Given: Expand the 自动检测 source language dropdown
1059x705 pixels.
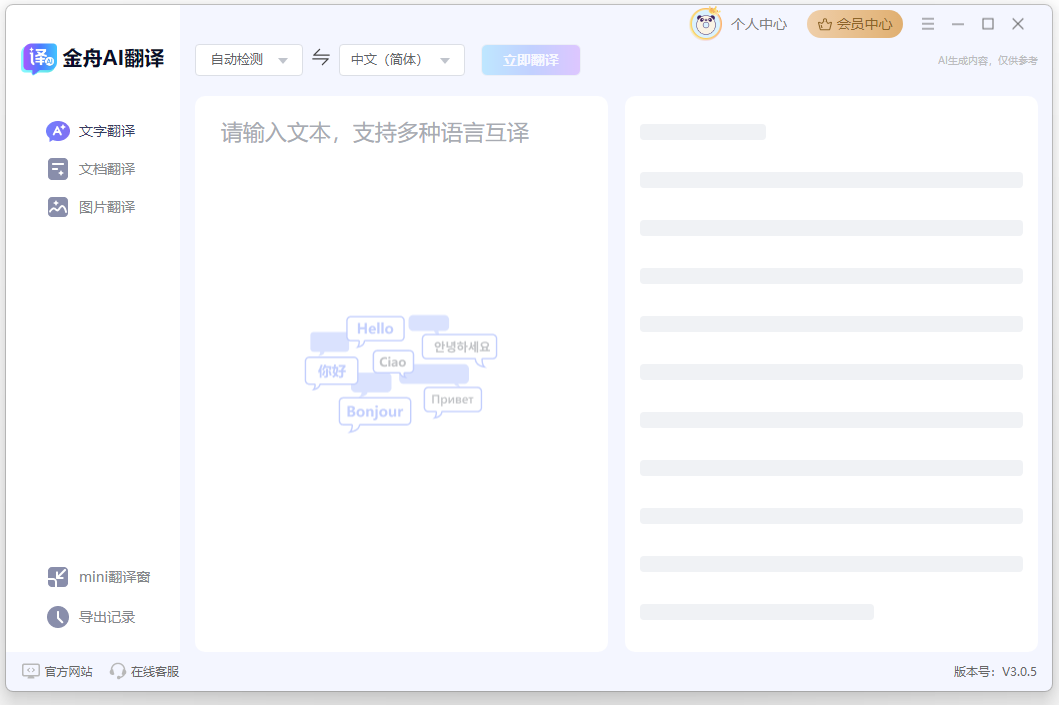Looking at the screenshot, I should click(x=248, y=59).
